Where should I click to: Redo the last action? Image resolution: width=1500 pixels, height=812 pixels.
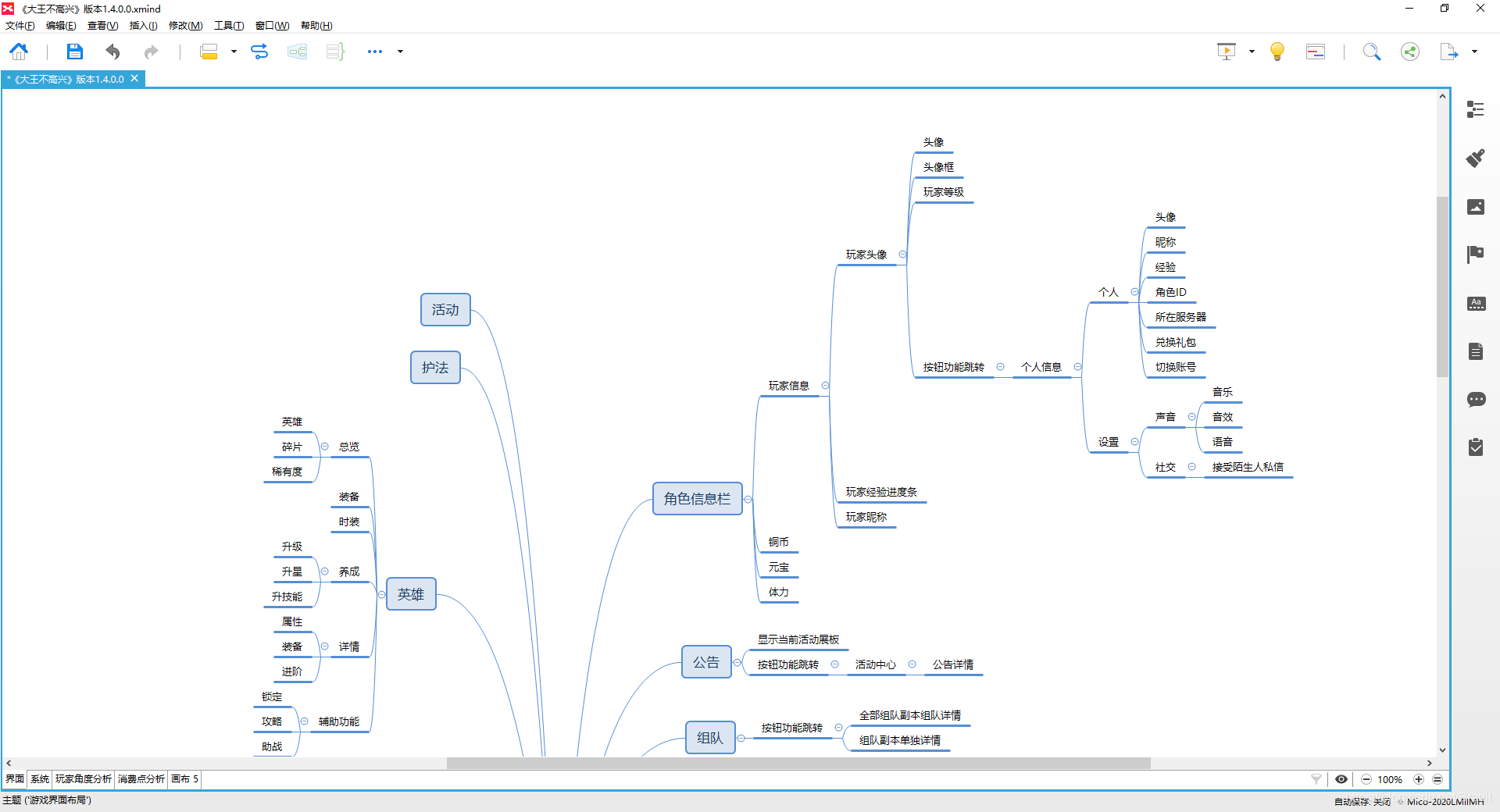click(151, 52)
